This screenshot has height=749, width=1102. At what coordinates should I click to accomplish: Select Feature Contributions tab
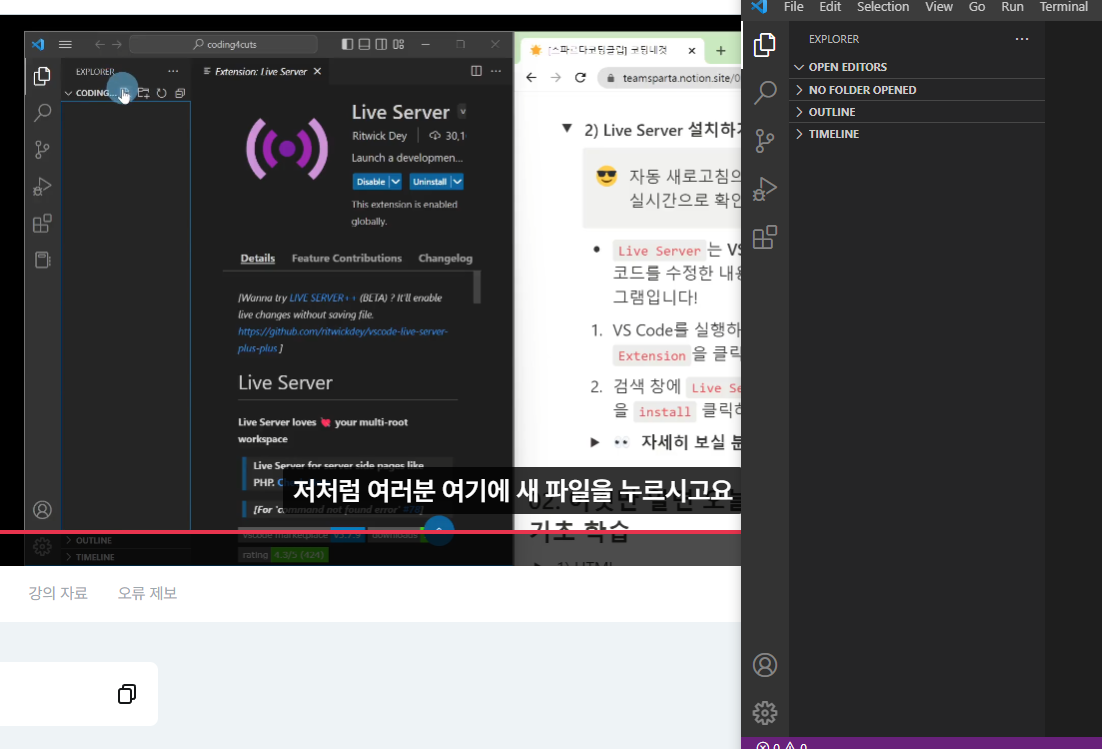346,258
